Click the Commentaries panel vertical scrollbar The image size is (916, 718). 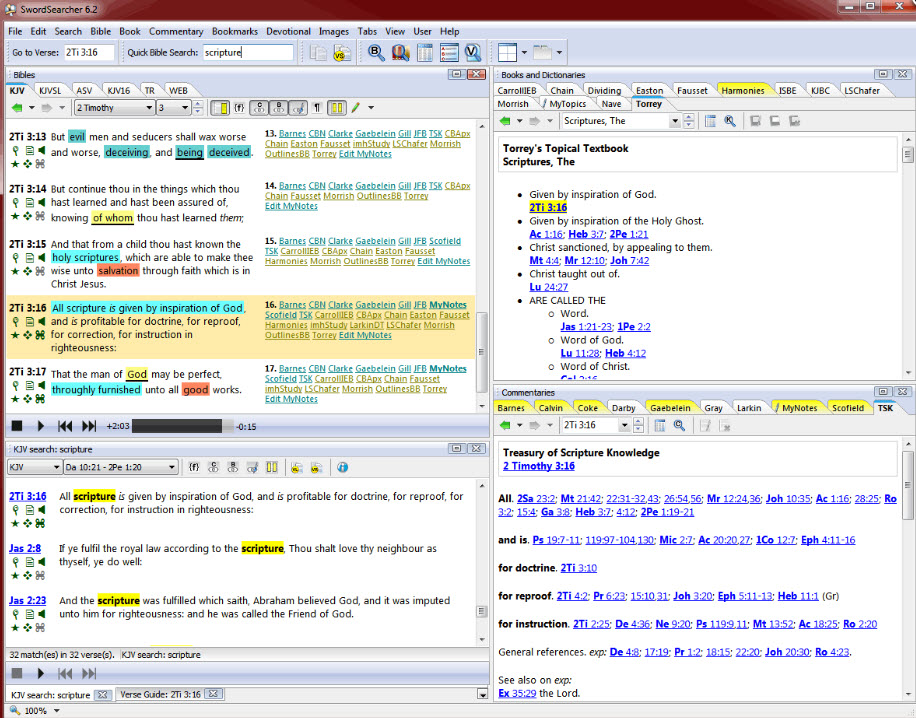coord(908,568)
